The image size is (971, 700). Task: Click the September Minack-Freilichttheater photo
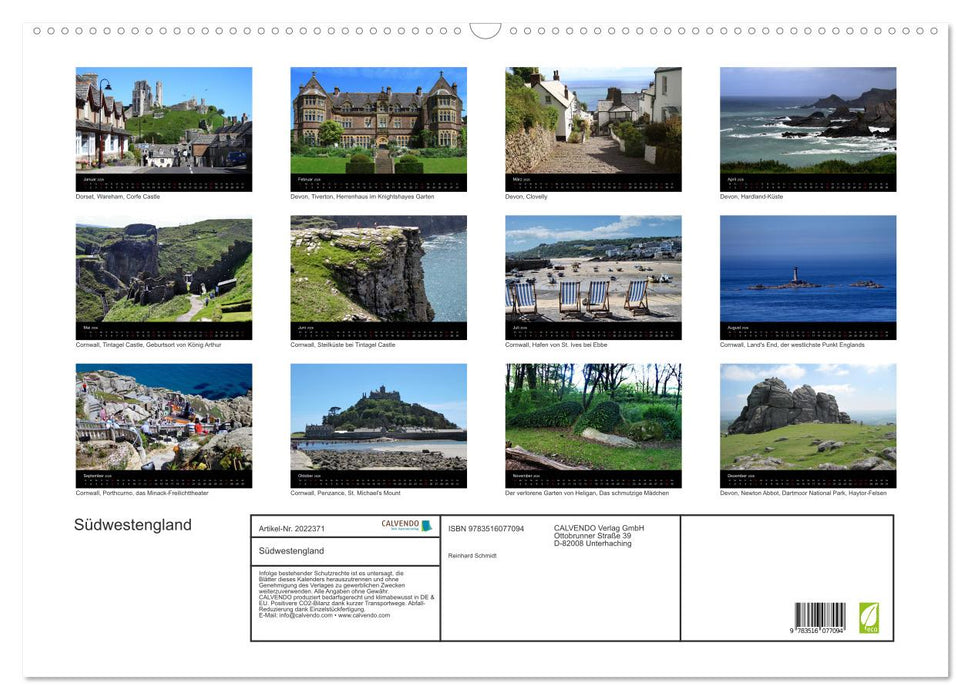[164, 424]
